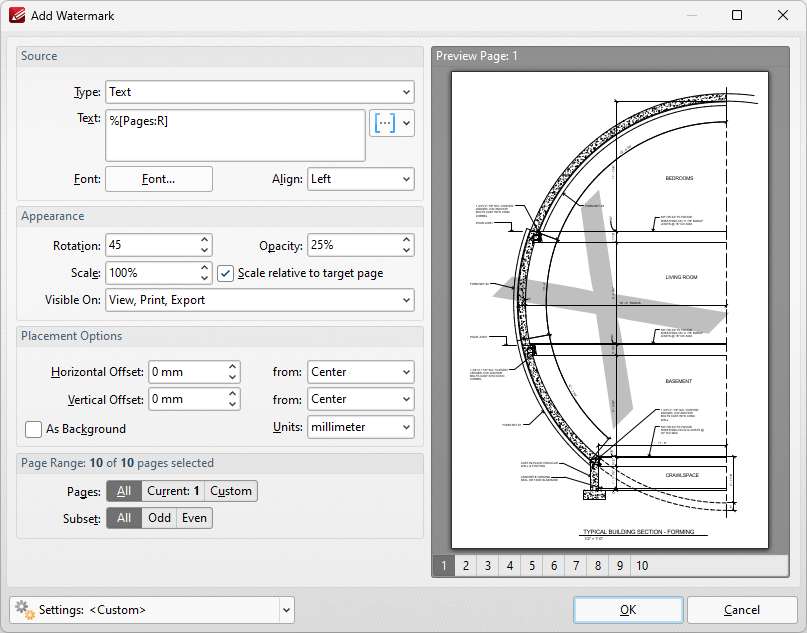This screenshot has height=633, width=807.
Task: Open Vertical Offset from dropdown
Action: 361,399
